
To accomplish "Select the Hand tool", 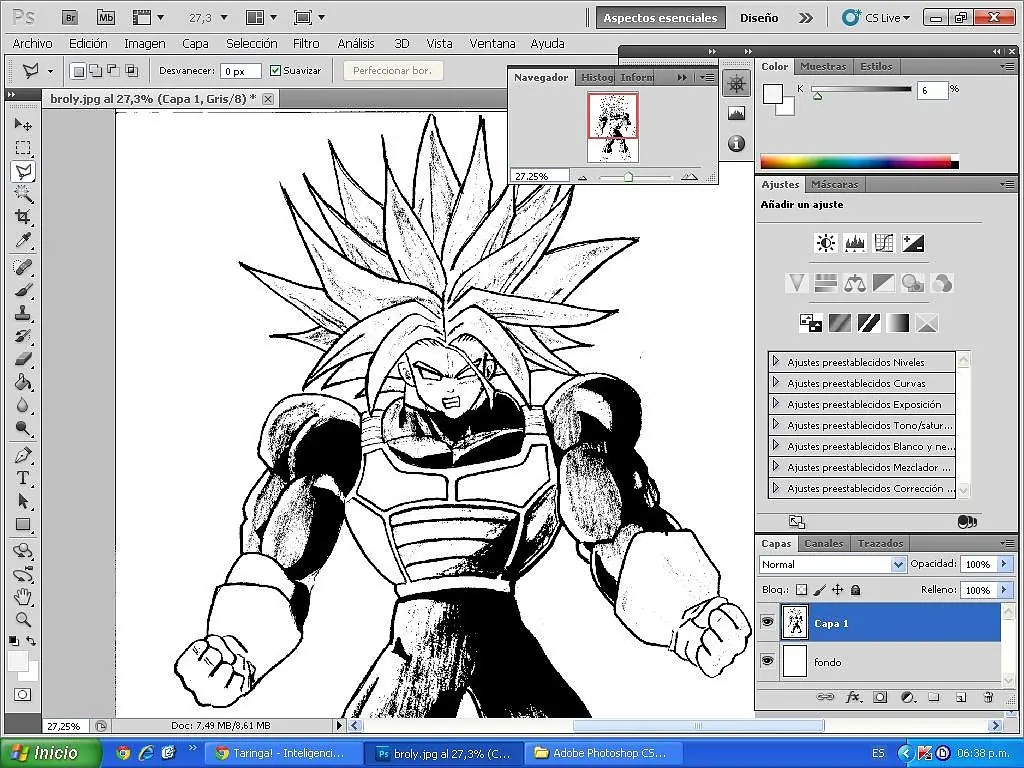I will click(x=23, y=596).
